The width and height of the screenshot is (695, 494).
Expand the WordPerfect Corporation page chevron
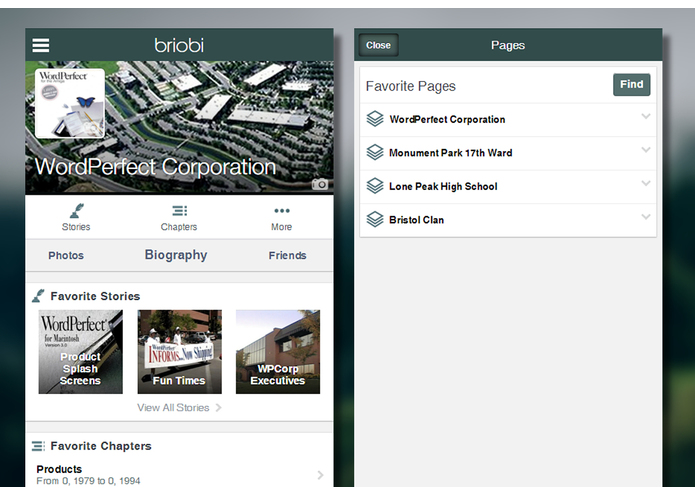click(646, 117)
